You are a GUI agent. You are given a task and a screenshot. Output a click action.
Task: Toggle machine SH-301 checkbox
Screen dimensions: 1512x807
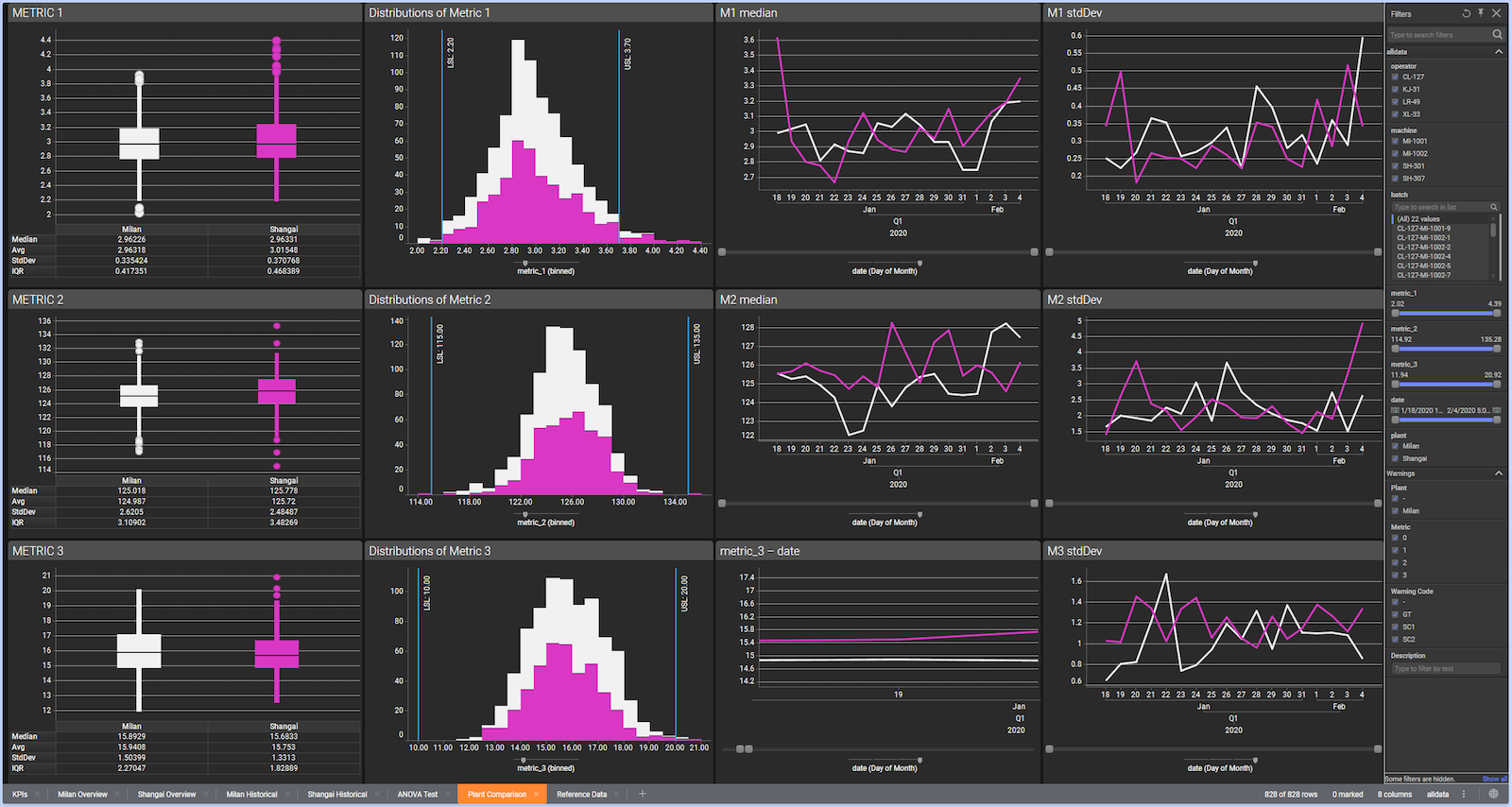tap(1395, 166)
